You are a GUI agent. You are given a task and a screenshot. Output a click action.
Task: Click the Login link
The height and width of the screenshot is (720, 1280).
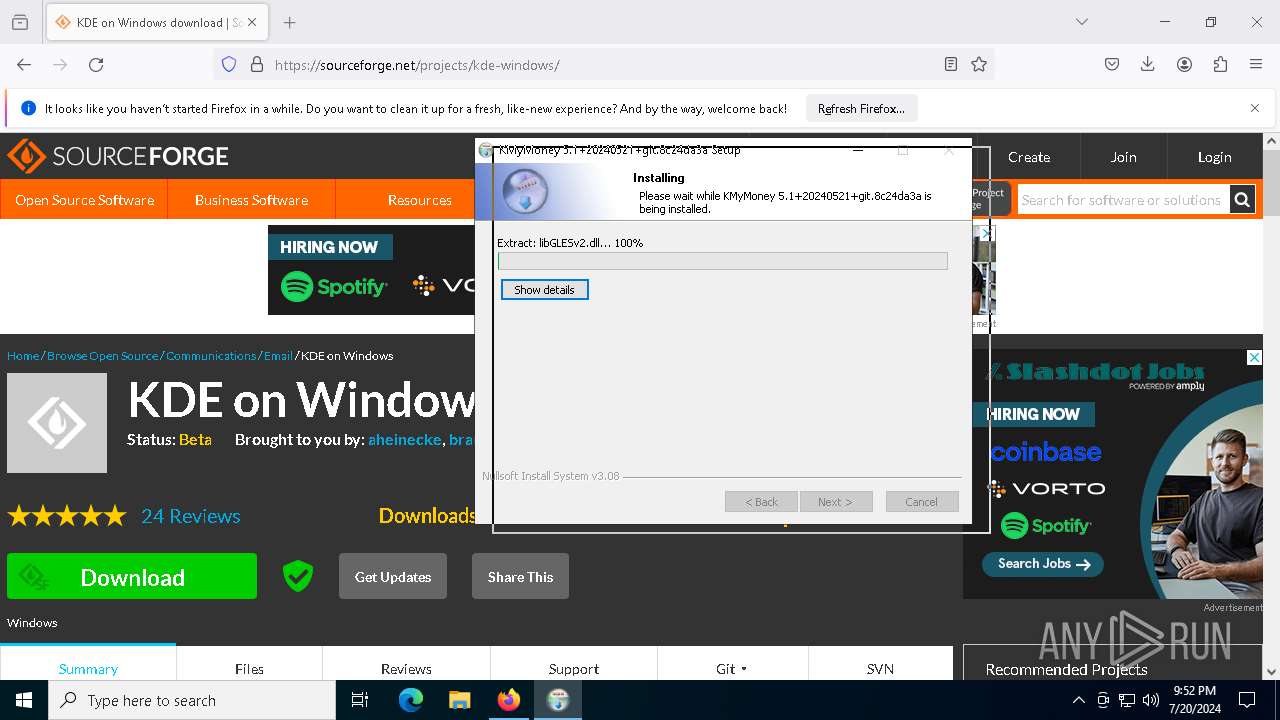point(1214,157)
